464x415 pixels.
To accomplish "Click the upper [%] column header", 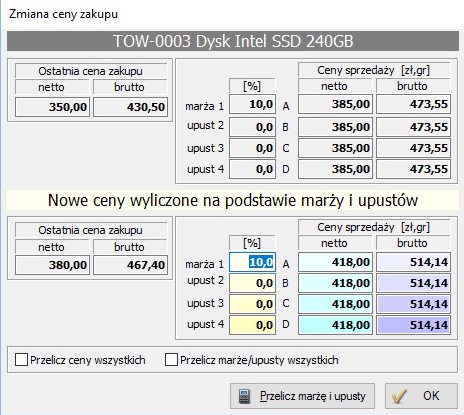I will coord(252,86).
